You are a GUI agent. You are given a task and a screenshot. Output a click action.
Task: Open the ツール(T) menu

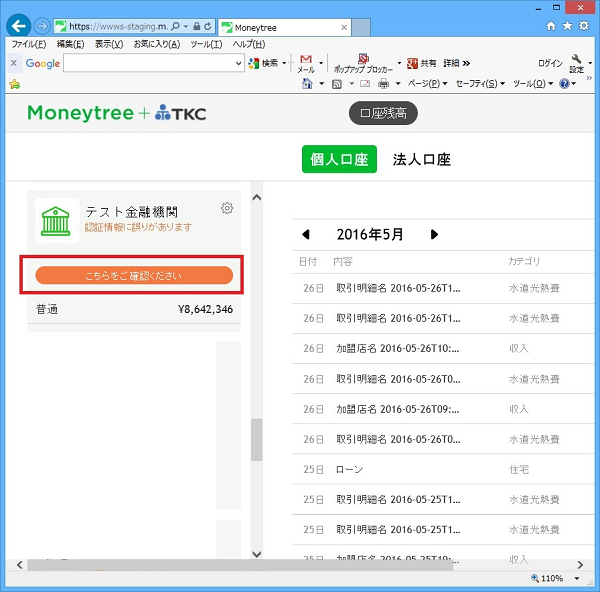206,44
